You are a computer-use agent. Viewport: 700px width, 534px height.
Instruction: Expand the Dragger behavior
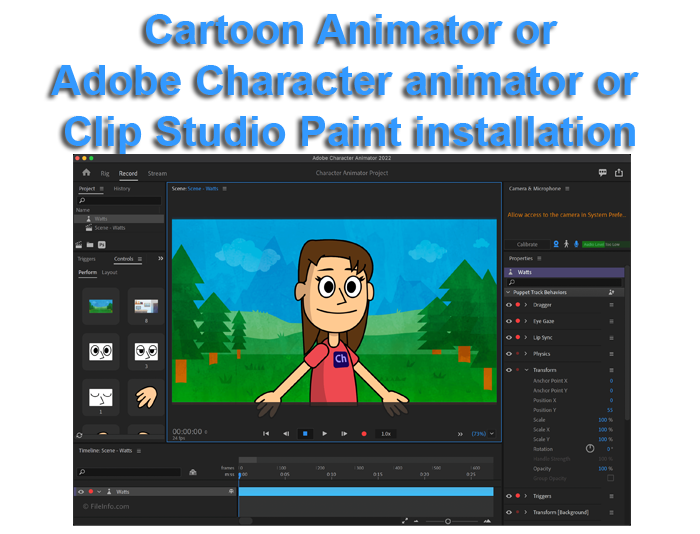(526, 305)
